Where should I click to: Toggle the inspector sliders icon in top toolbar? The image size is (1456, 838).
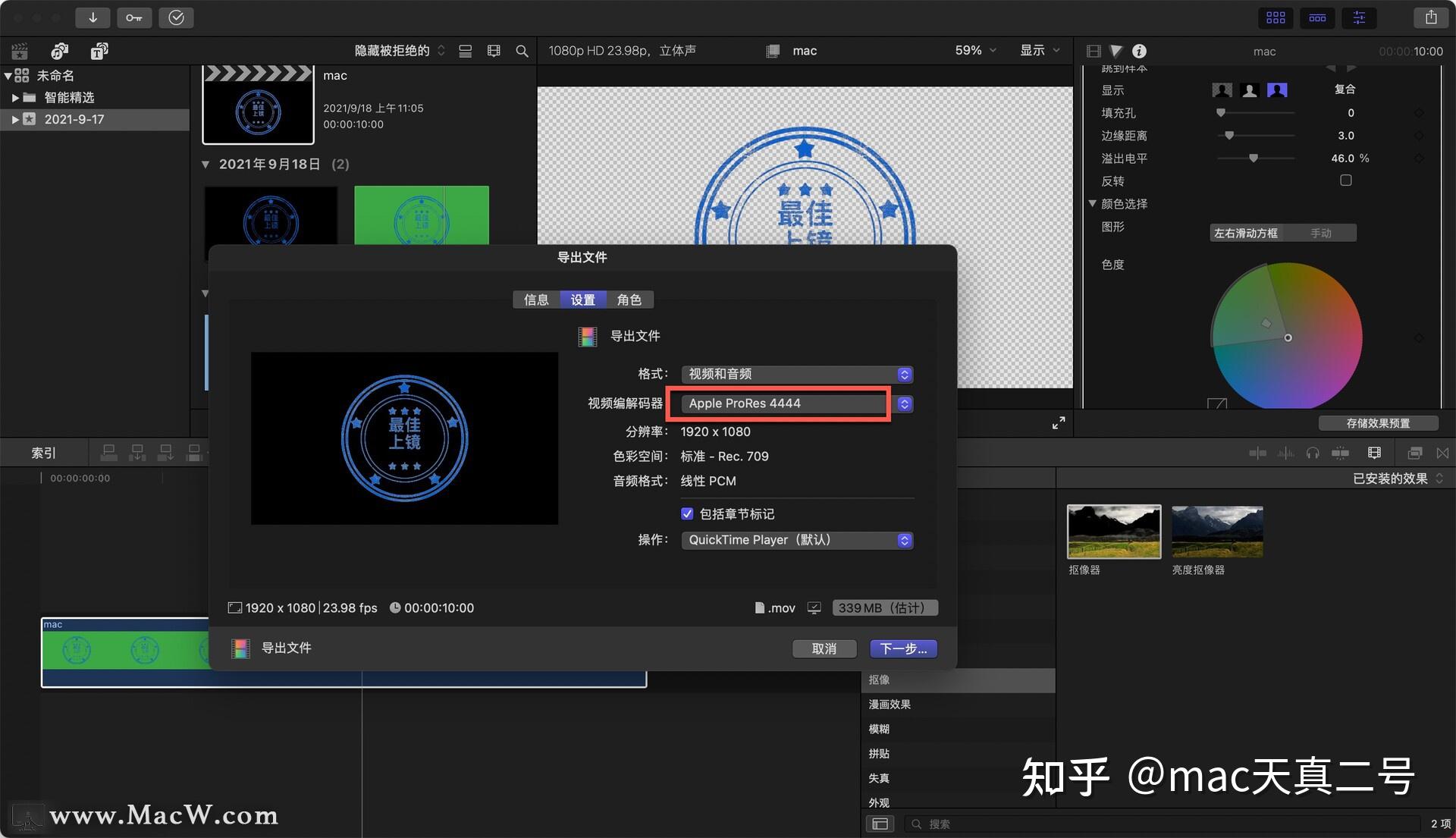click(1359, 17)
